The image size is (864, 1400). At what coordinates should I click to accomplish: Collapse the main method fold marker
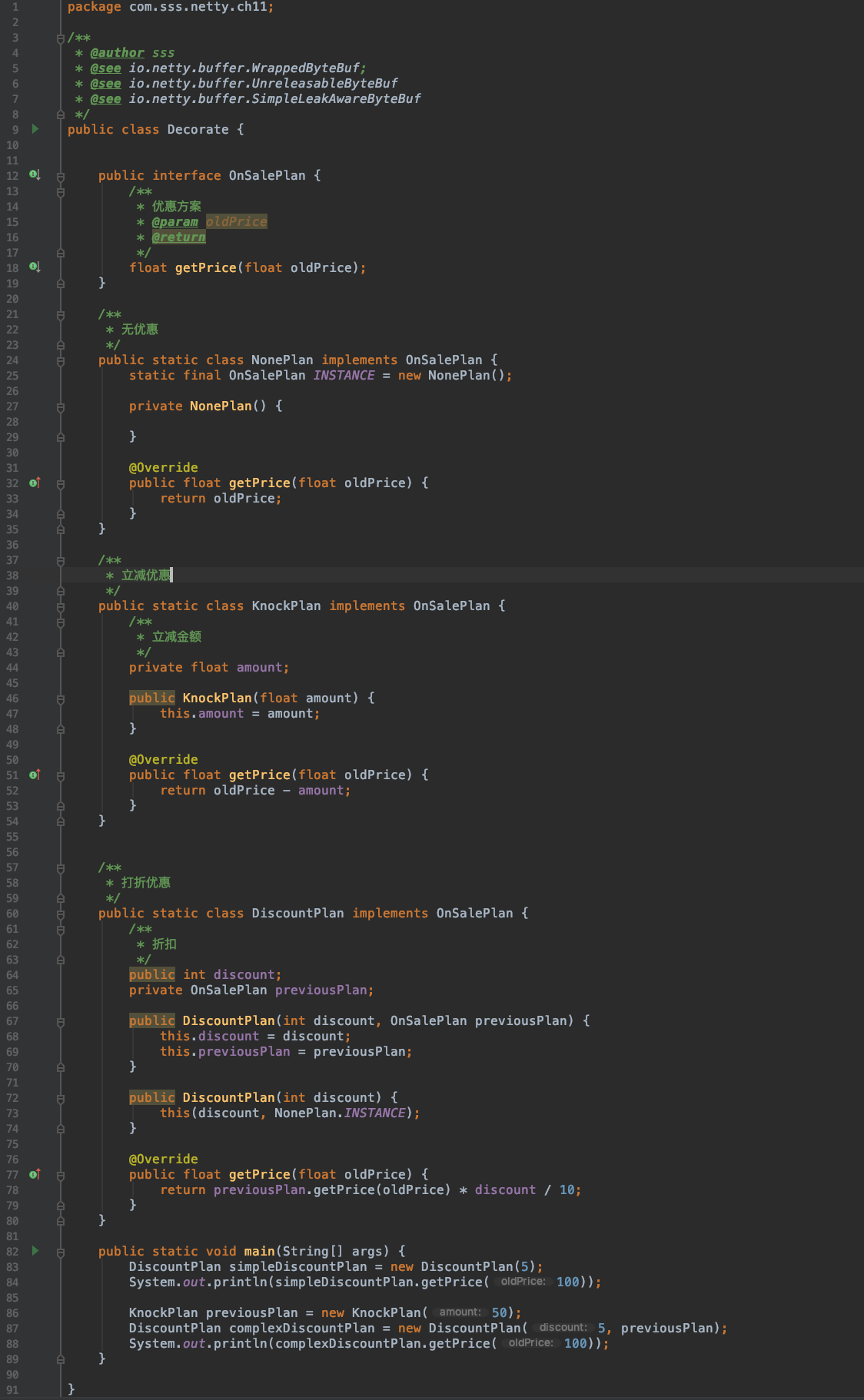pyautogui.click(x=61, y=1252)
